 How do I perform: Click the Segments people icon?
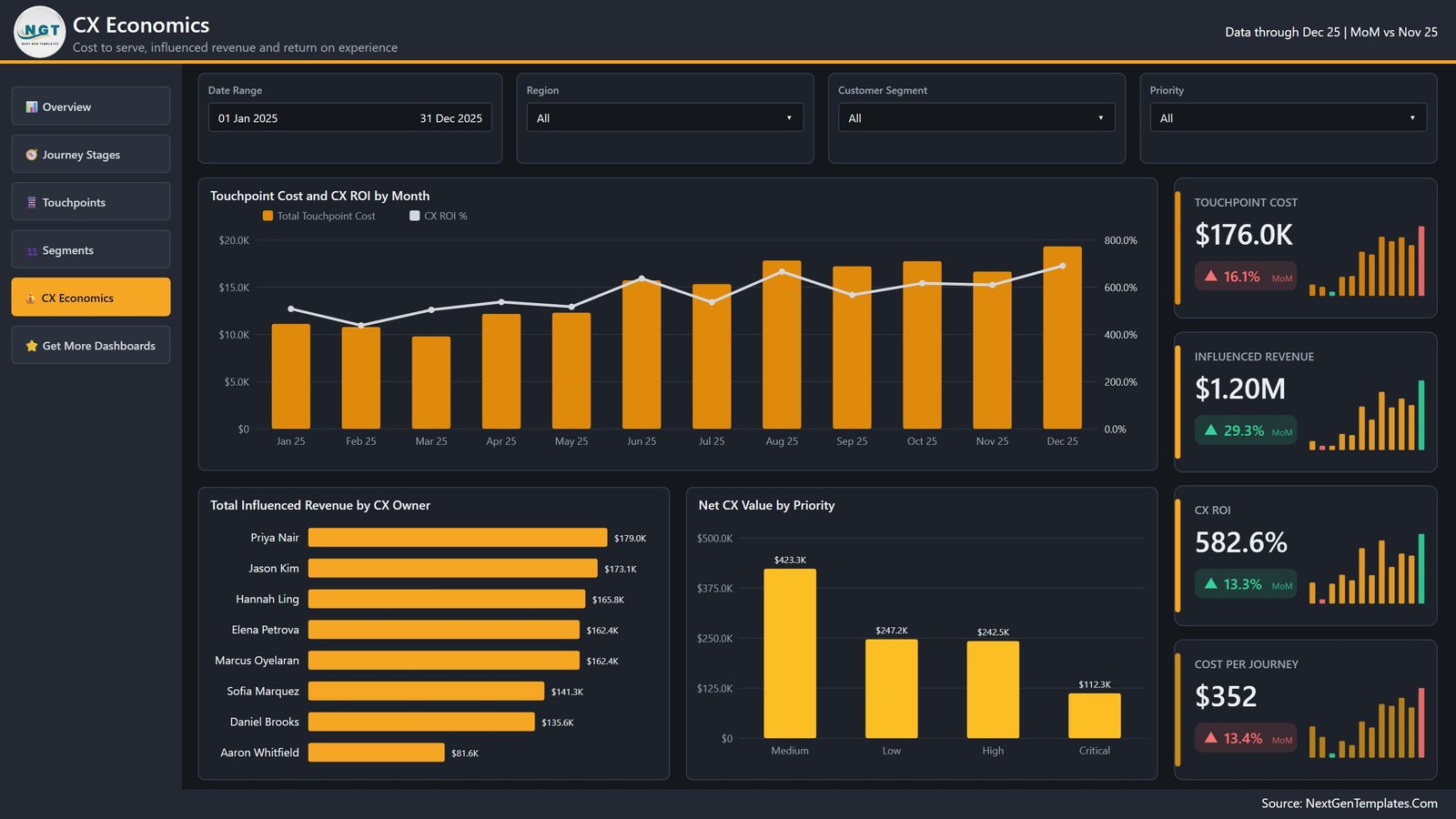click(x=32, y=250)
